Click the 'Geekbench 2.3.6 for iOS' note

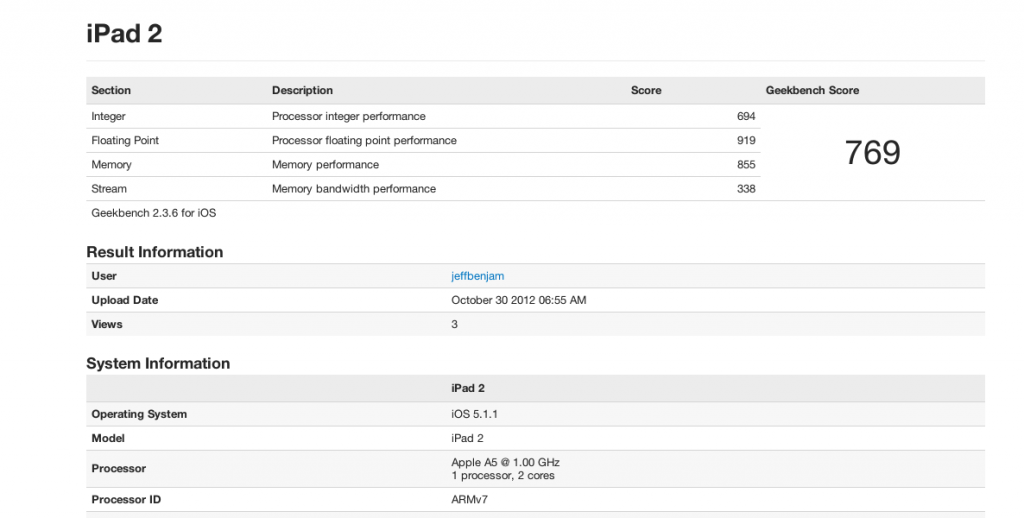(x=153, y=213)
